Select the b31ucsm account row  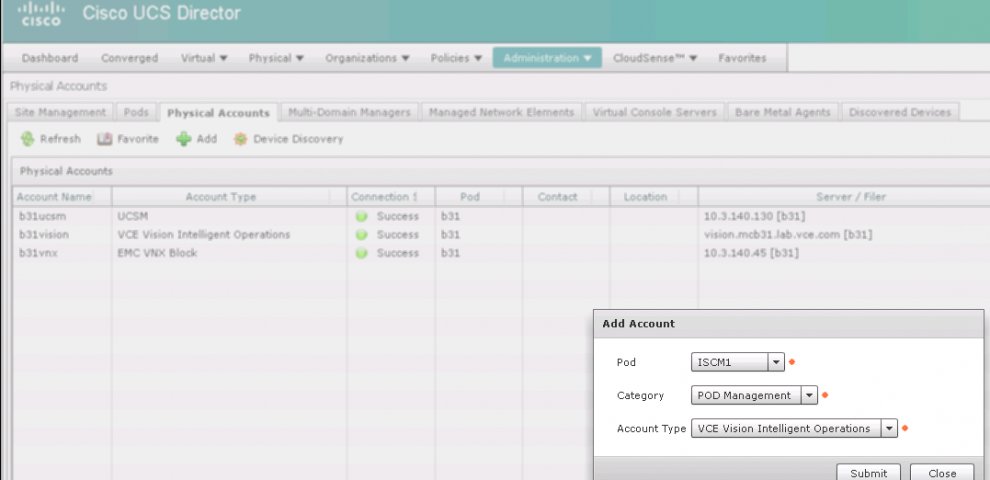[501, 217]
